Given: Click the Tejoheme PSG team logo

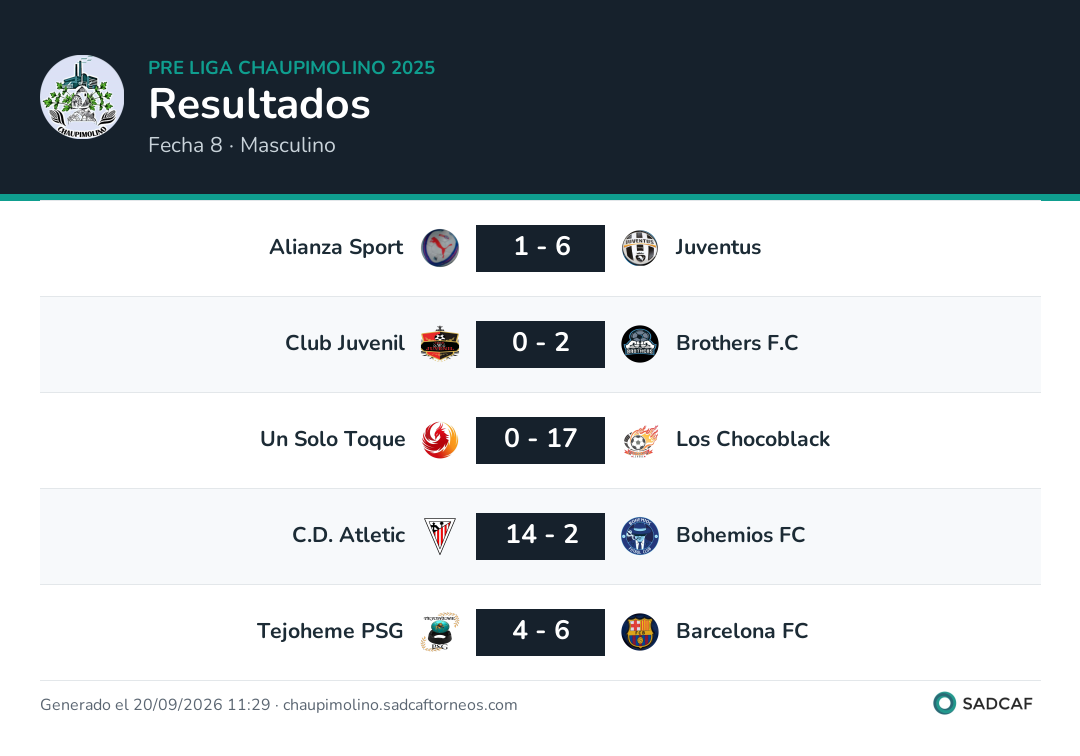Looking at the screenshot, I should (440, 632).
